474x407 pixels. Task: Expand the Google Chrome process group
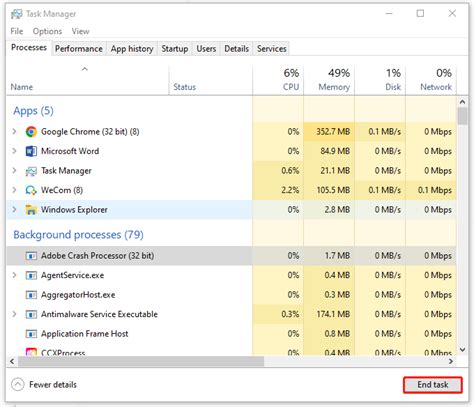pos(14,131)
